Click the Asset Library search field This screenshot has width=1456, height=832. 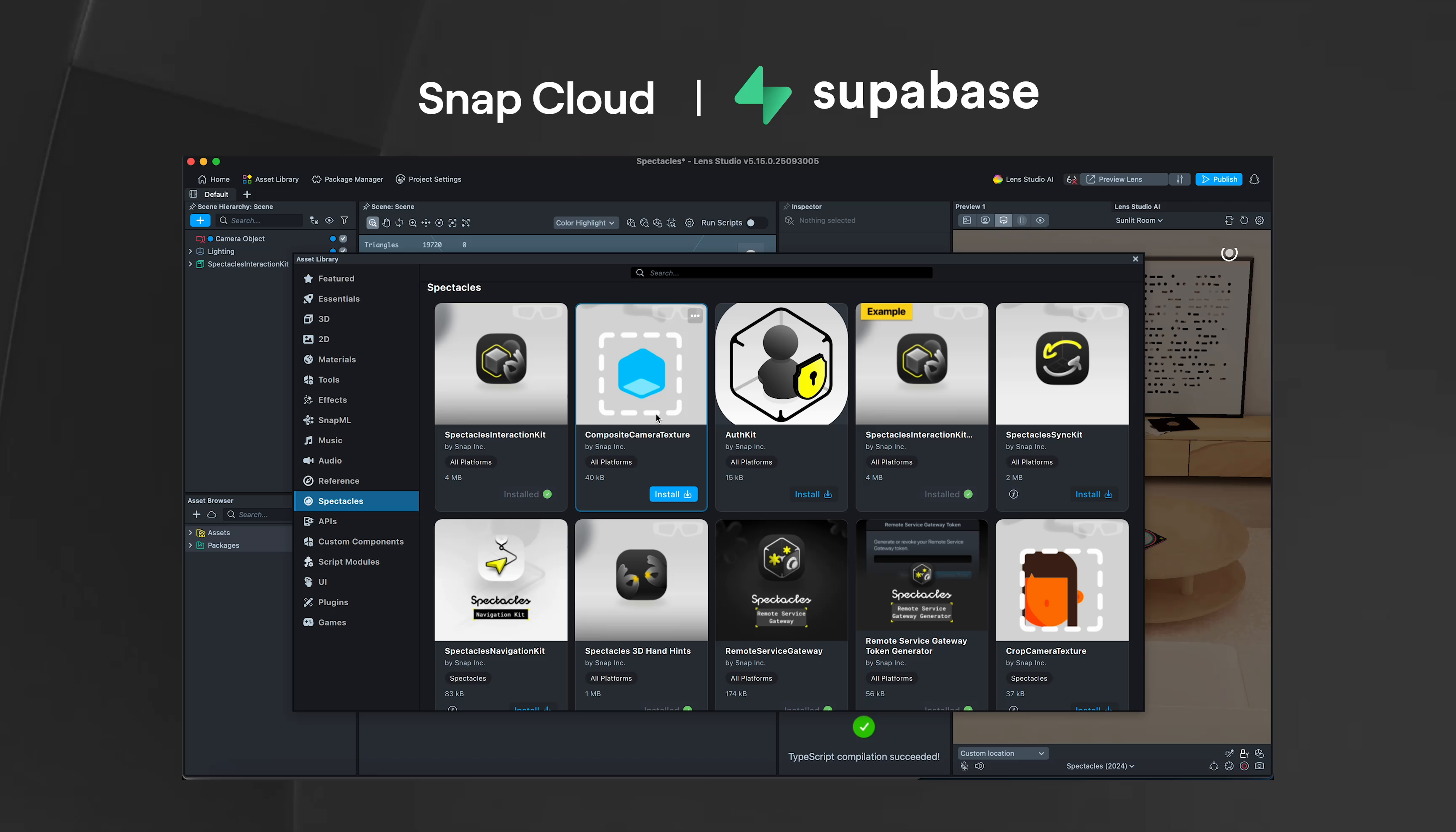[782, 273]
